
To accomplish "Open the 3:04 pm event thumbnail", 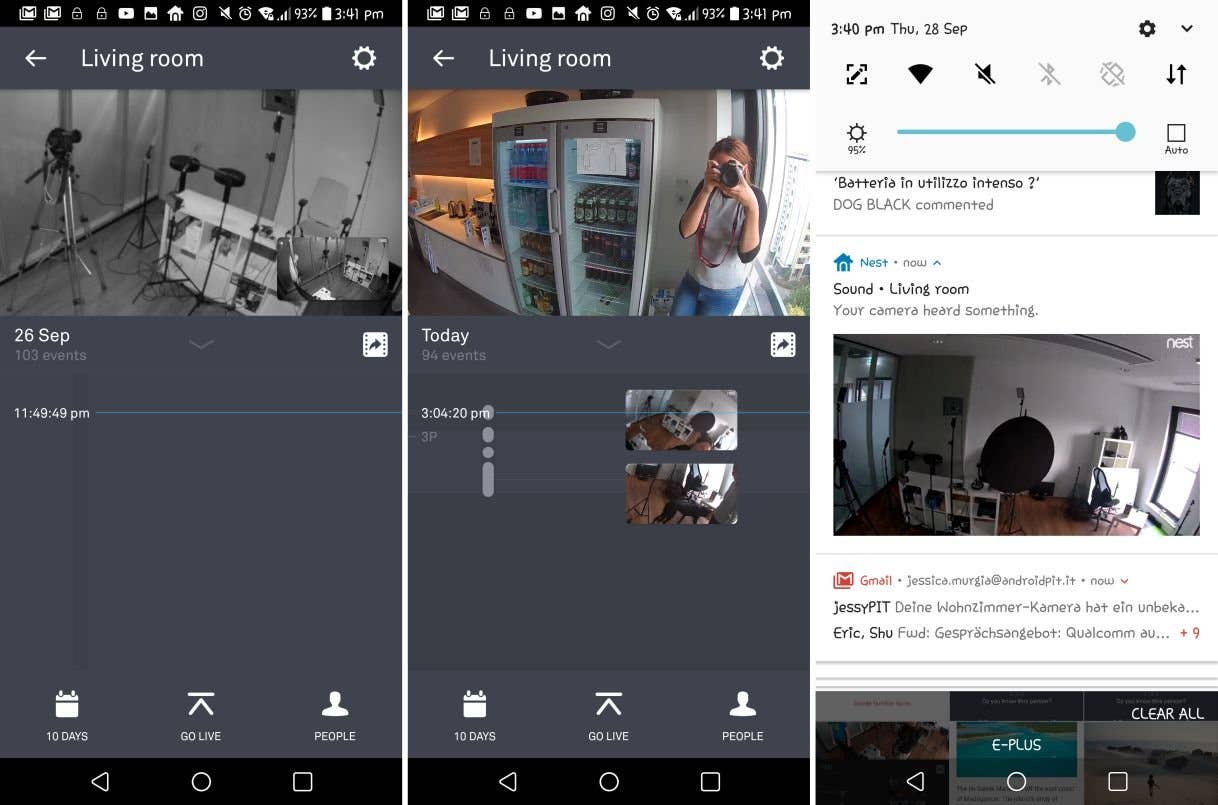I will point(681,420).
